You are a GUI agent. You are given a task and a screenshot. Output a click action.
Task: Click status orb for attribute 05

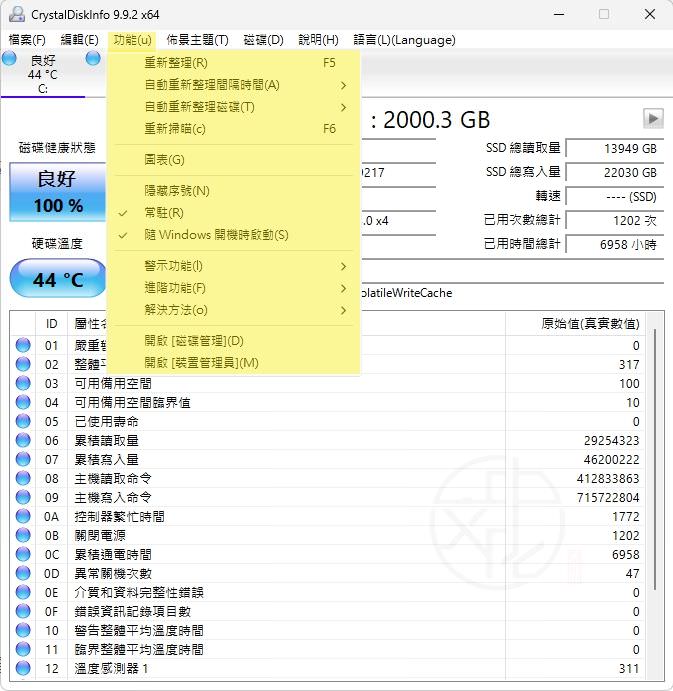click(x=23, y=421)
